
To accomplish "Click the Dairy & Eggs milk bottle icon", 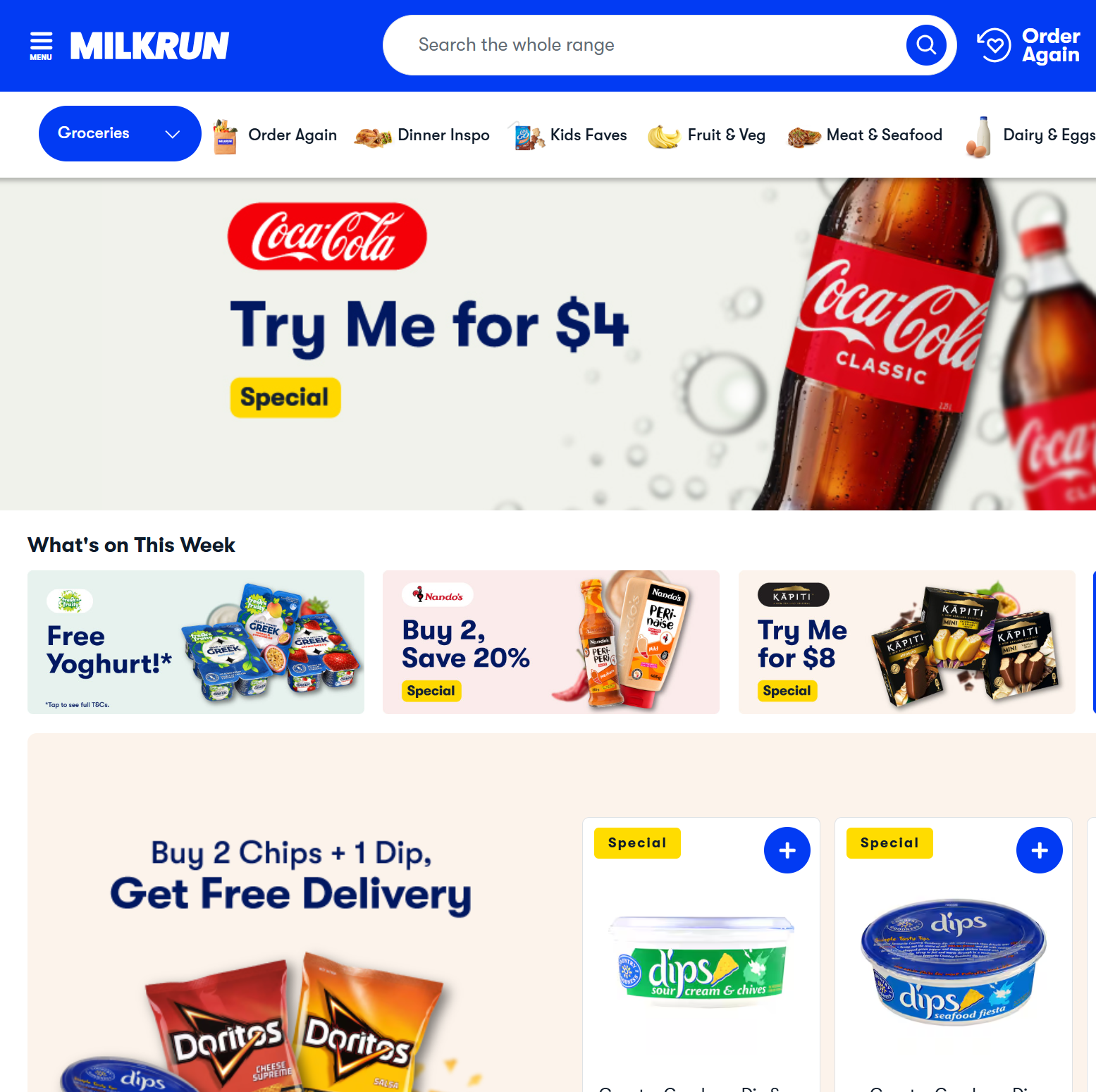I will click(x=978, y=136).
